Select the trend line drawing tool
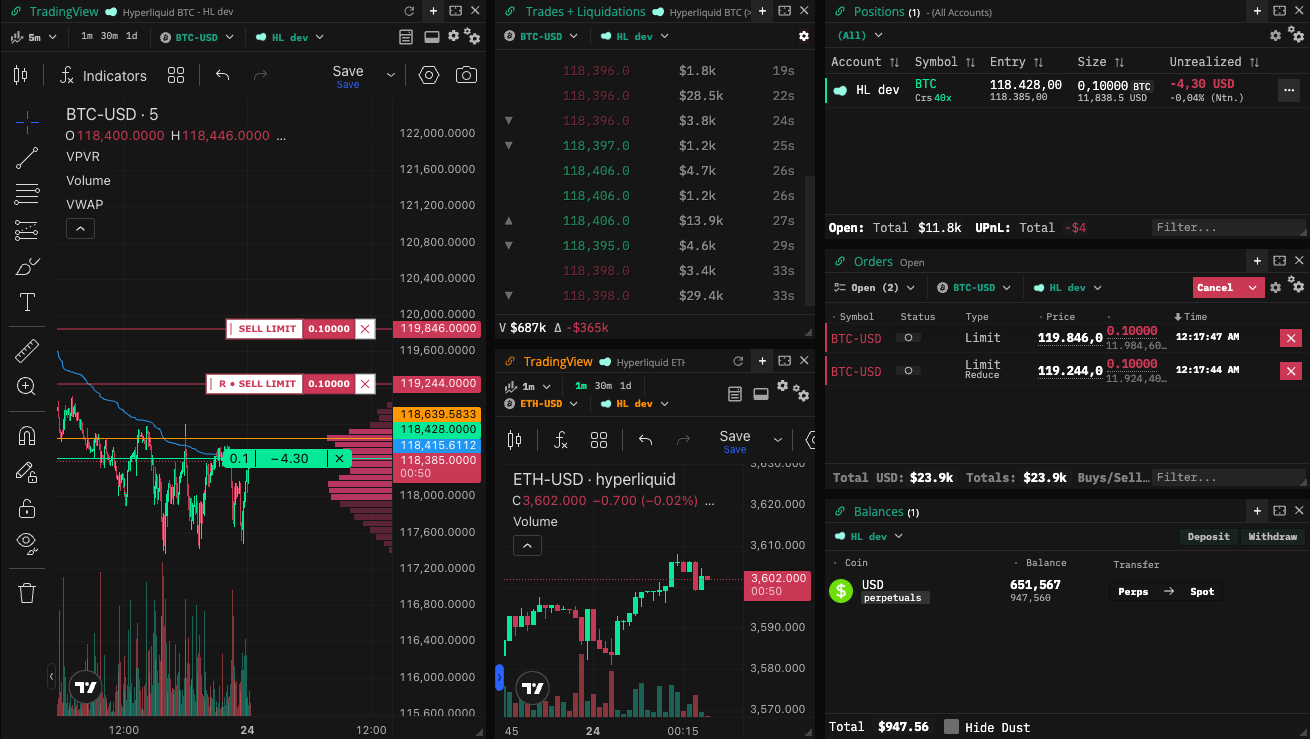Viewport: 1310px width, 739px height. click(x=27, y=157)
